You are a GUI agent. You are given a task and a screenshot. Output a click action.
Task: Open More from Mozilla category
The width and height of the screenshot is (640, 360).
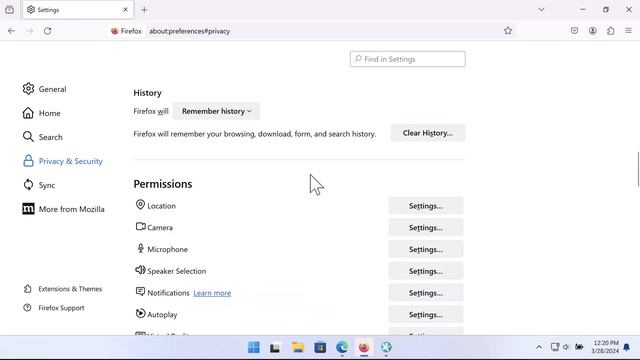click(x=64, y=209)
